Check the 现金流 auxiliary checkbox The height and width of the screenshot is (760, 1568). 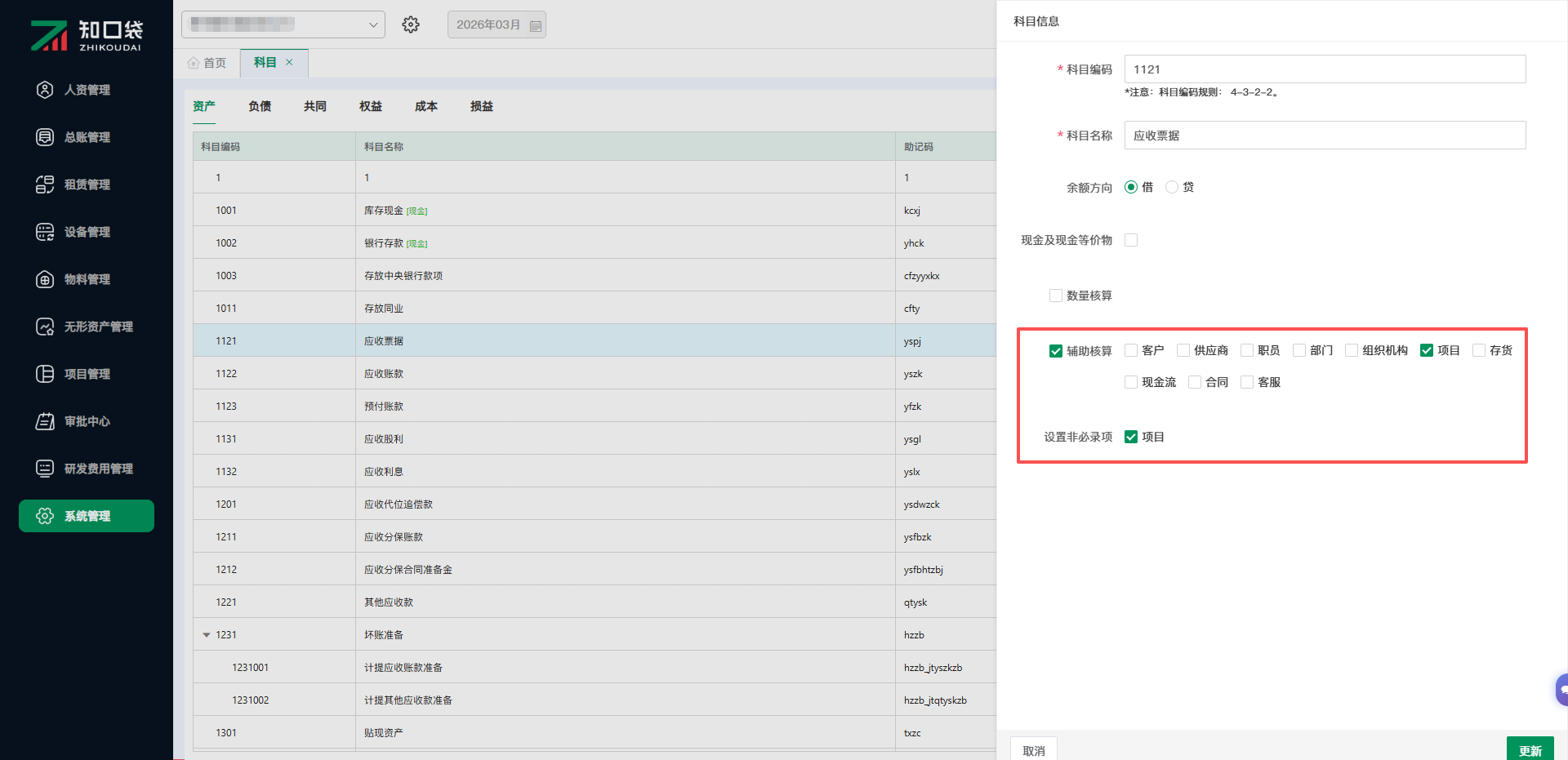pos(1131,382)
